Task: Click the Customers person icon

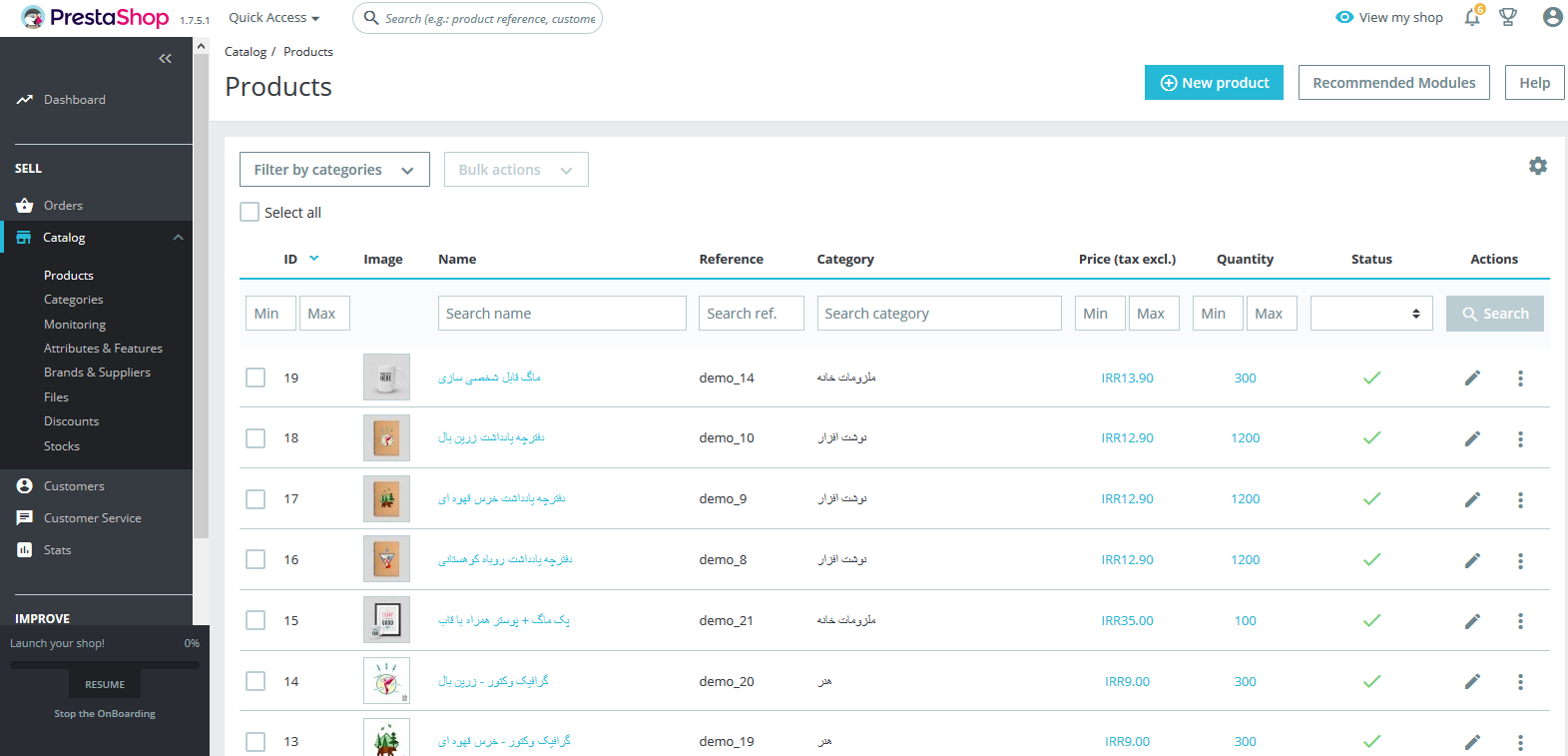Action: click(x=25, y=486)
